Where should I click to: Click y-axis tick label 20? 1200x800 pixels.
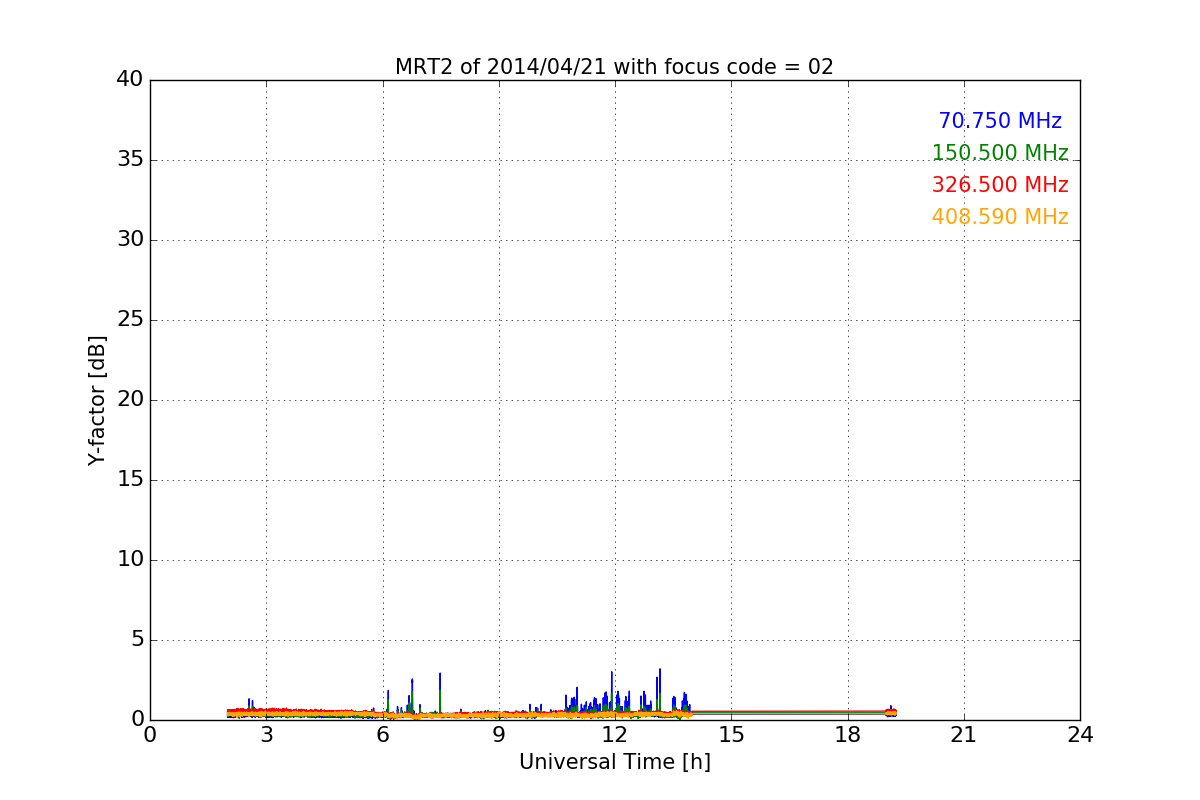[130, 400]
